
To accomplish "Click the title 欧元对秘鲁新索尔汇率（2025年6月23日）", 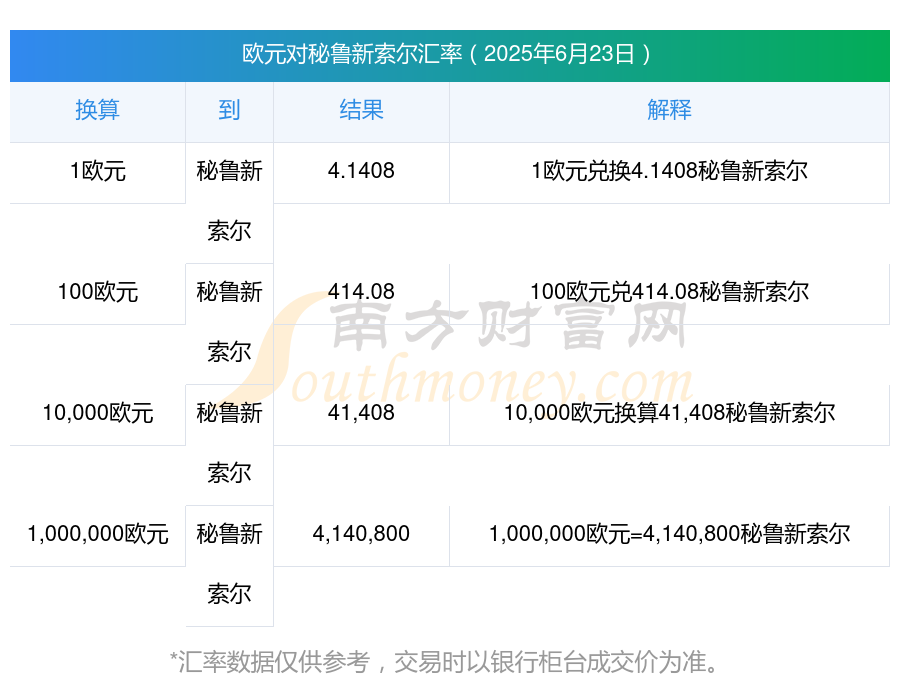I will click(447, 55).
